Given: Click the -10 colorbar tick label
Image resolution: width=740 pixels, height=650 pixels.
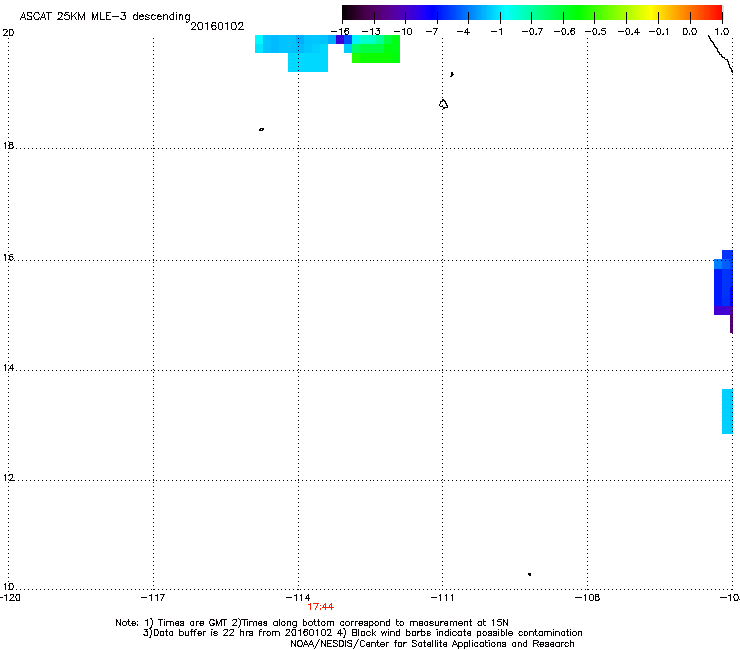Looking at the screenshot, I should coord(403,32).
